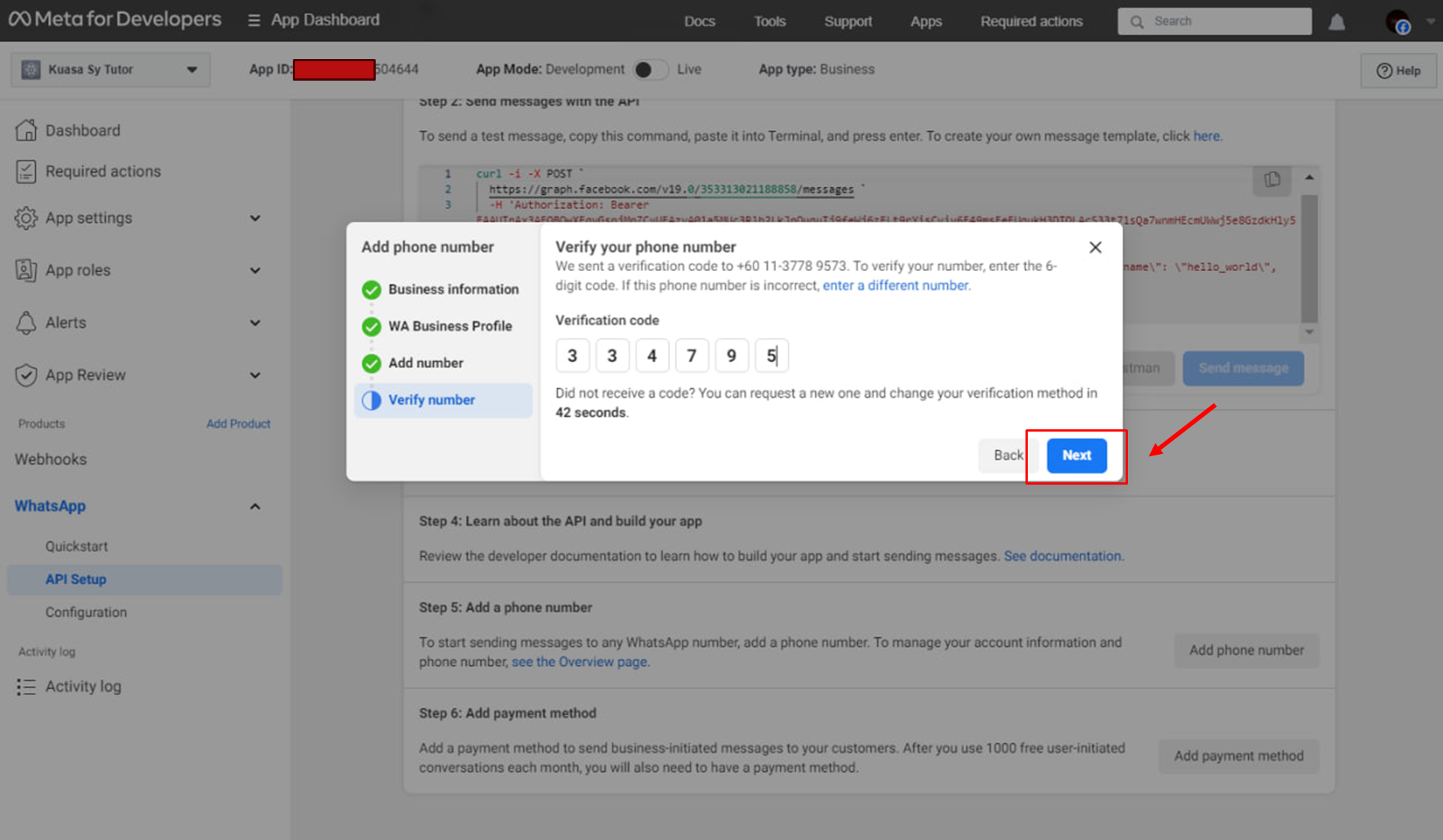
Task: Click the Required actions checklist icon
Action: pyautogui.click(x=26, y=171)
